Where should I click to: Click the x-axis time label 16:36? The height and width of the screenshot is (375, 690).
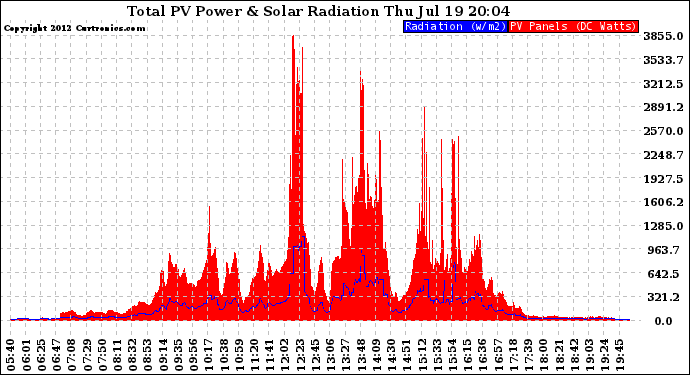click(x=483, y=355)
